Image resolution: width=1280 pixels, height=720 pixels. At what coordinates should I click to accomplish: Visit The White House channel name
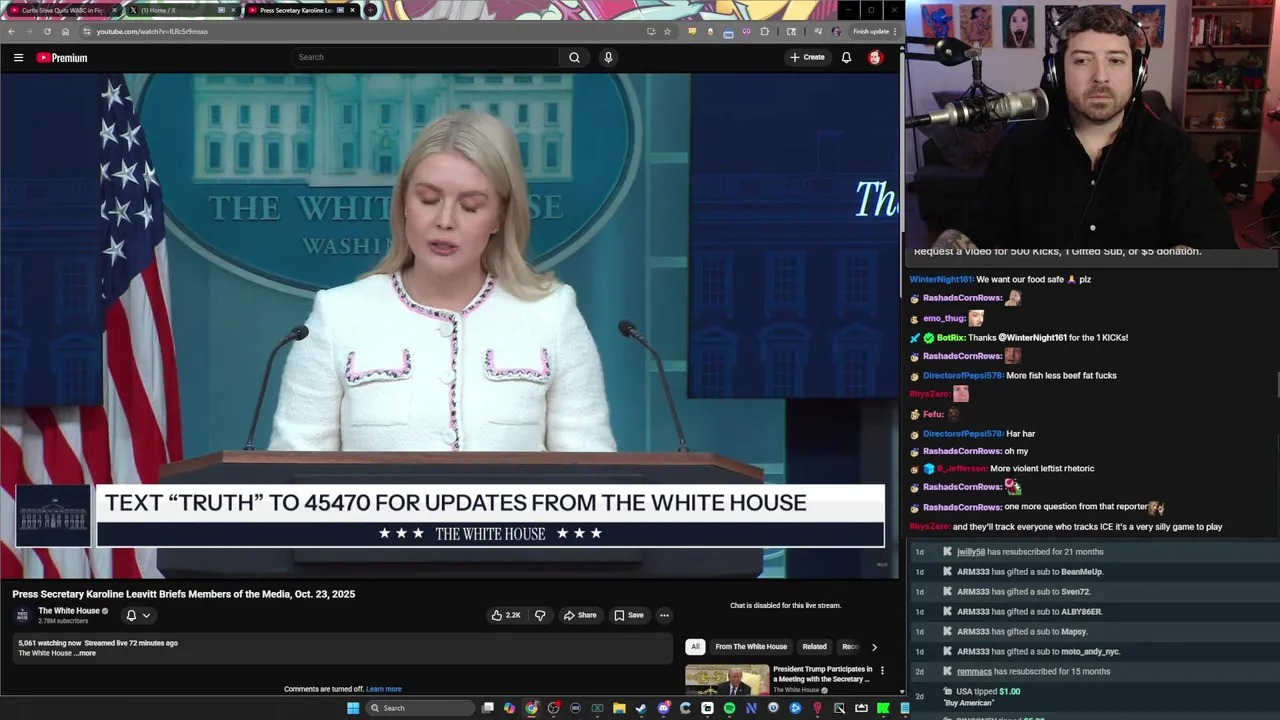pyautogui.click(x=69, y=611)
